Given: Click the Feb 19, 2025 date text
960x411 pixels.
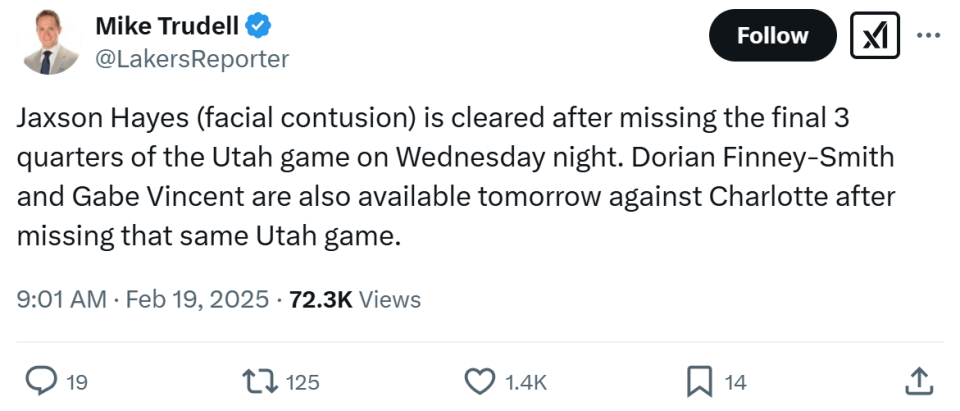Looking at the screenshot, I should (197, 299).
